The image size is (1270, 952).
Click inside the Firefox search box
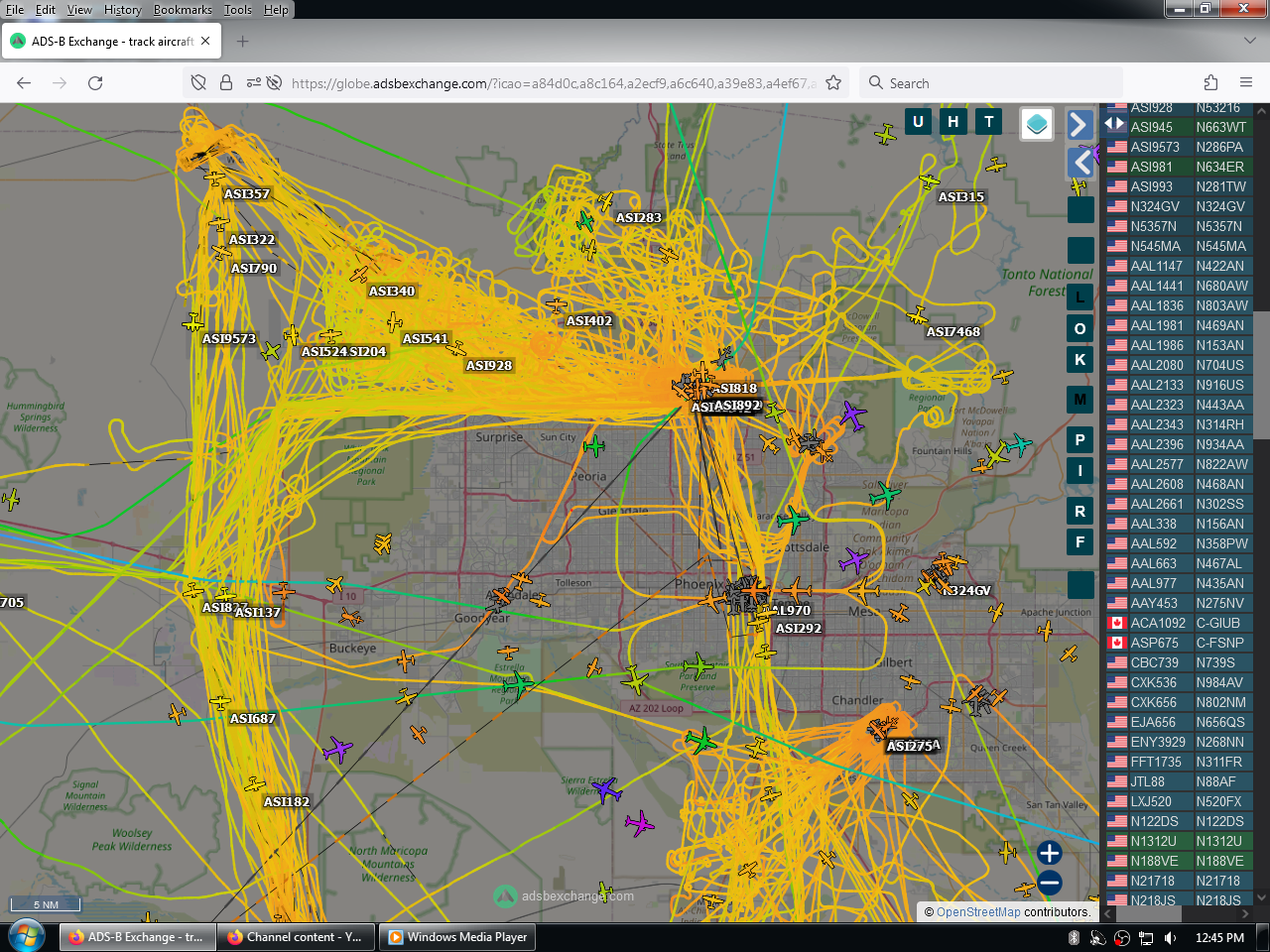point(992,83)
